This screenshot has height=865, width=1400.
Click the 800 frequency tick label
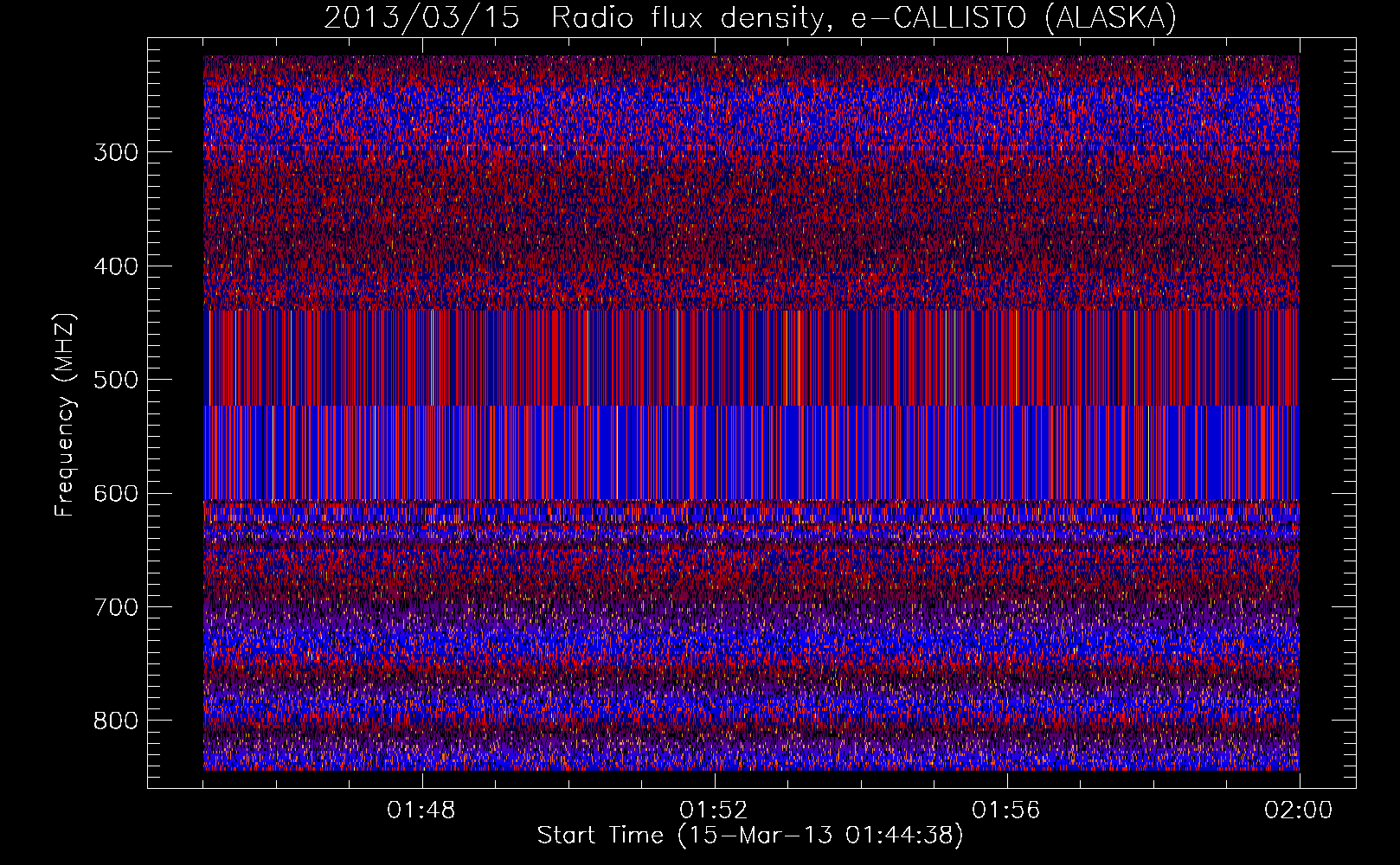coord(116,721)
